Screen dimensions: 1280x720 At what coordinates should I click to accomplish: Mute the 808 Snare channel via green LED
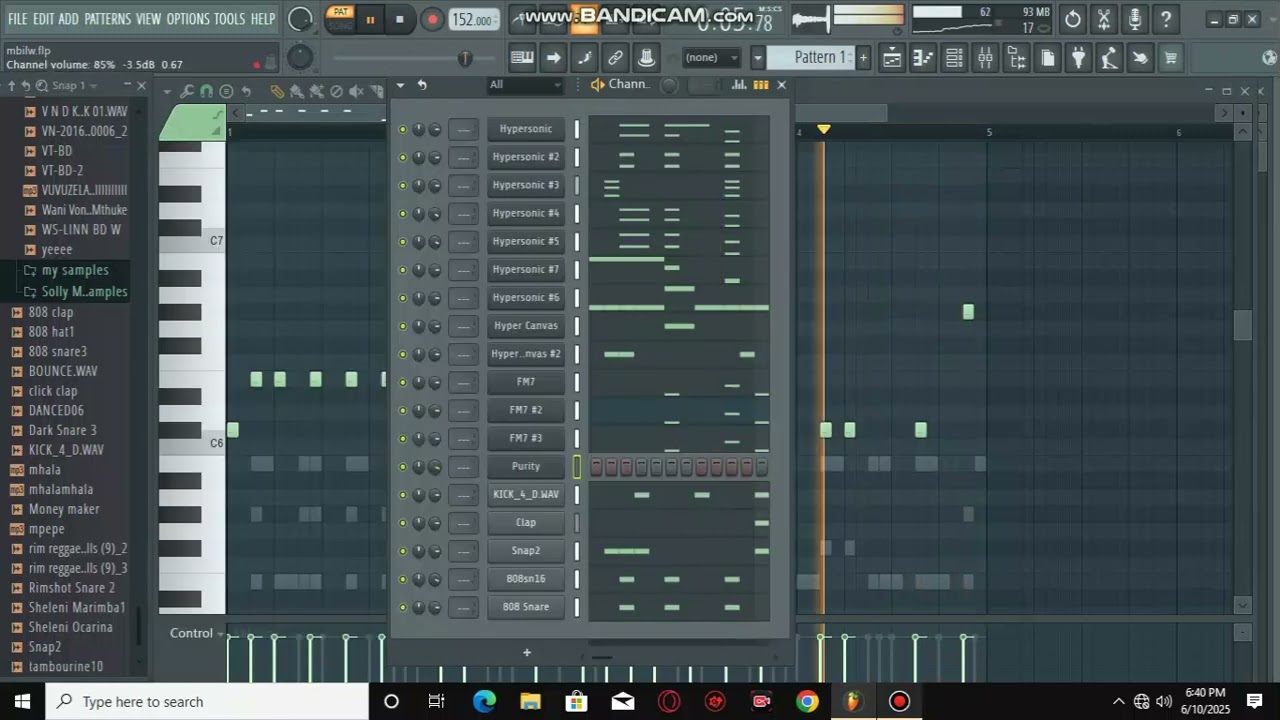[403, 607]
